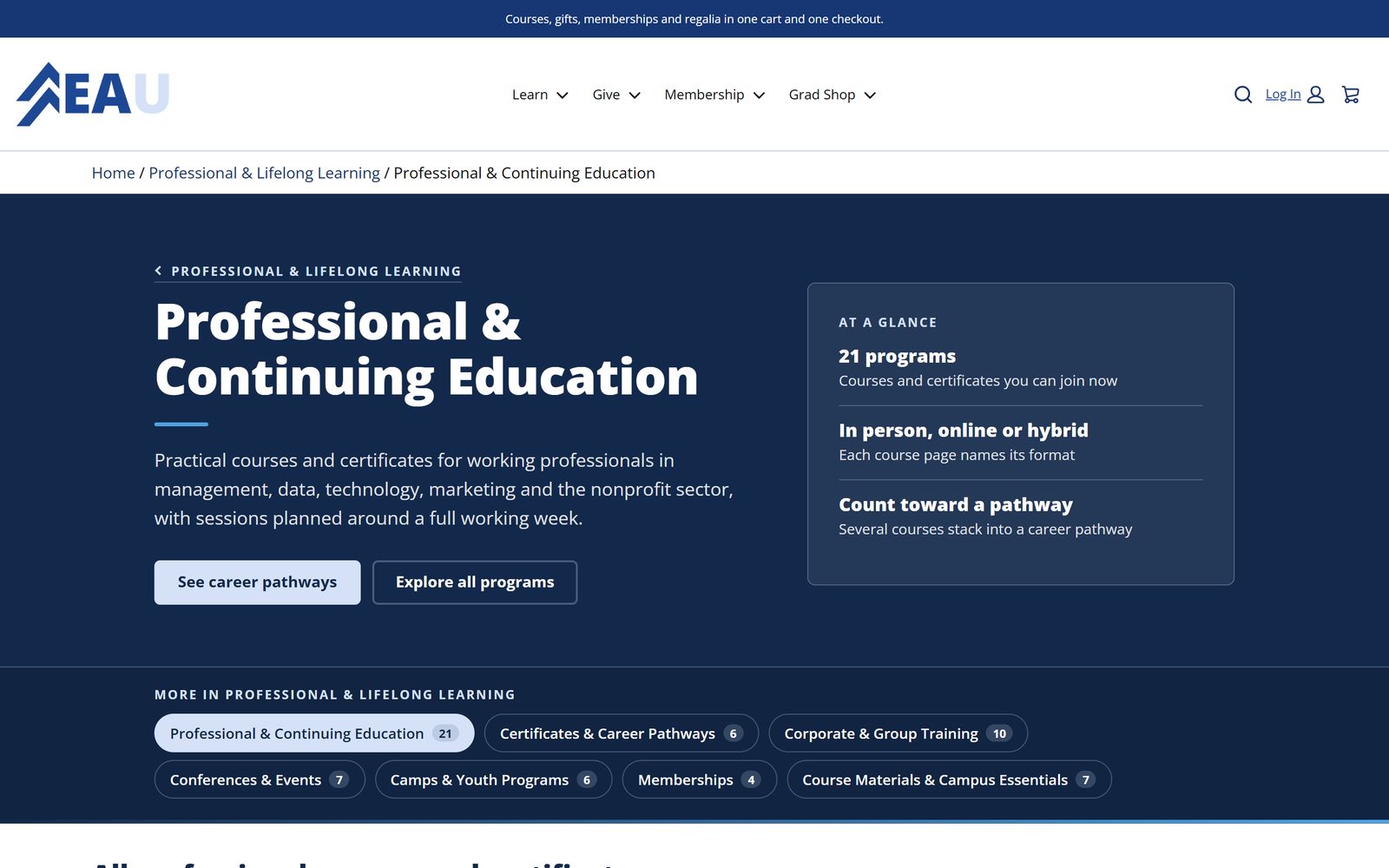The width and height of the screenshot is (1389, 868).
Task: Click the top announcement banner text
Action: point(694,19)
